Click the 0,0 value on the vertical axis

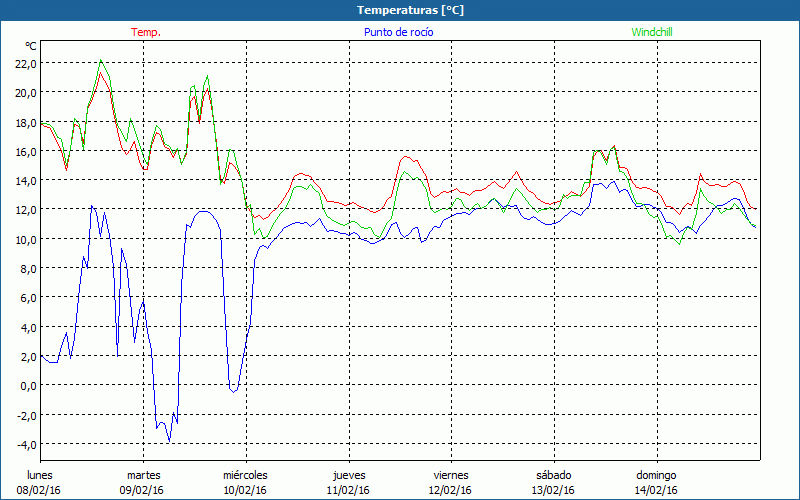[x=27, y=386]
